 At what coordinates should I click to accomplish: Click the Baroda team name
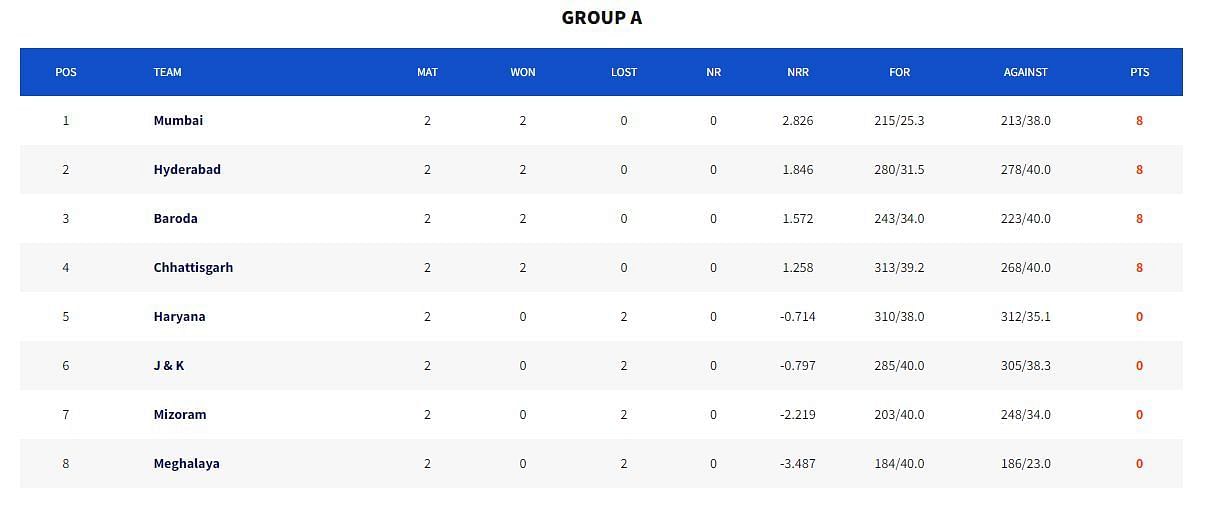click(175, 218)
